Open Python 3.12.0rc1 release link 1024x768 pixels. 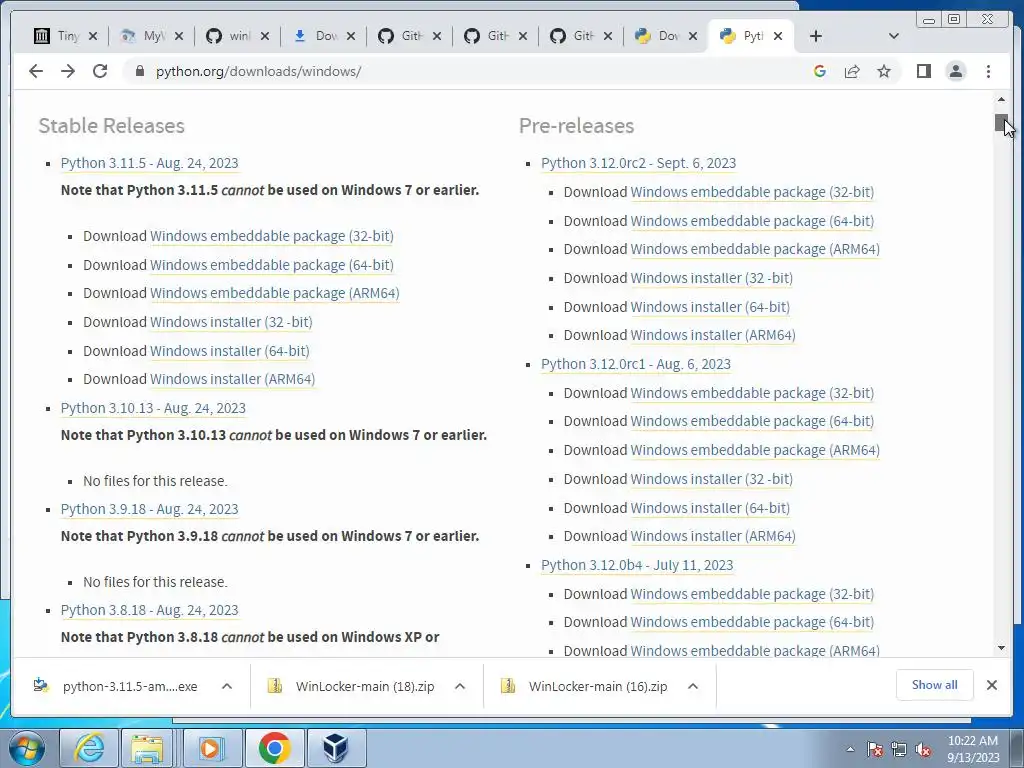636,364
